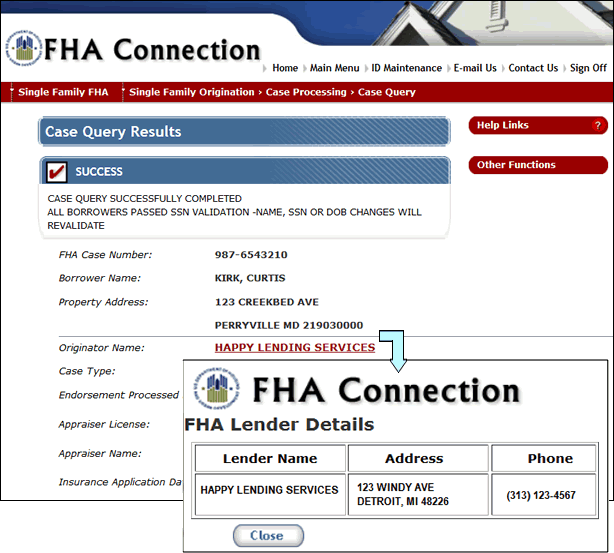Image resolution: width=614 pixels, height=553 pixels.
Task: Click the Appraiser Name label
Action: click(100, 454)
